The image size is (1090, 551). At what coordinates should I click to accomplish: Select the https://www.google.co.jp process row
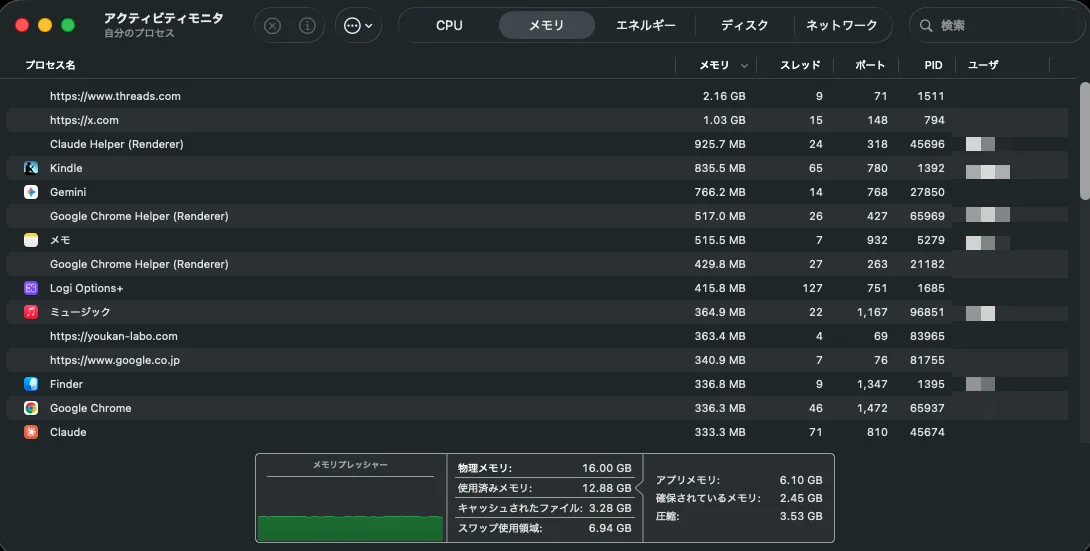coord(537,360)
